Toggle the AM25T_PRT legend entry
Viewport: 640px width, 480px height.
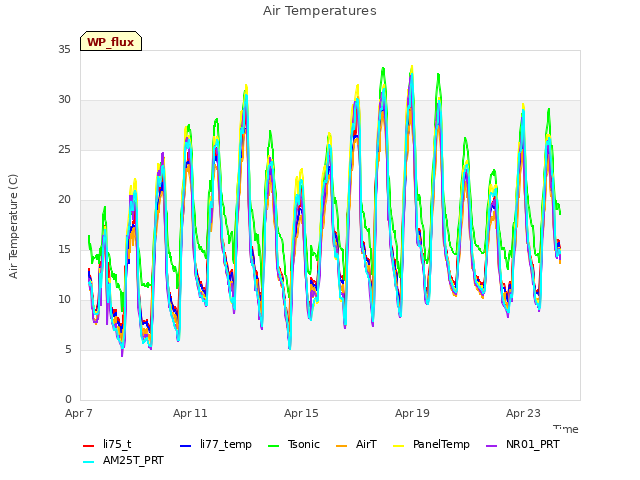pyautogui.click(x=123, y=460)
